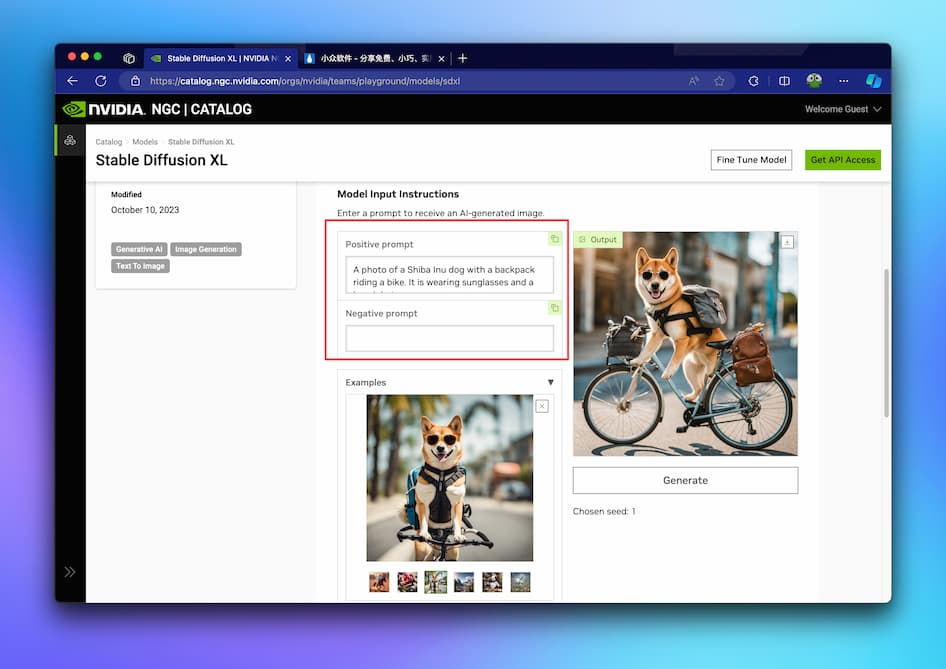Select the first example thumbnail

pos(379,582)
